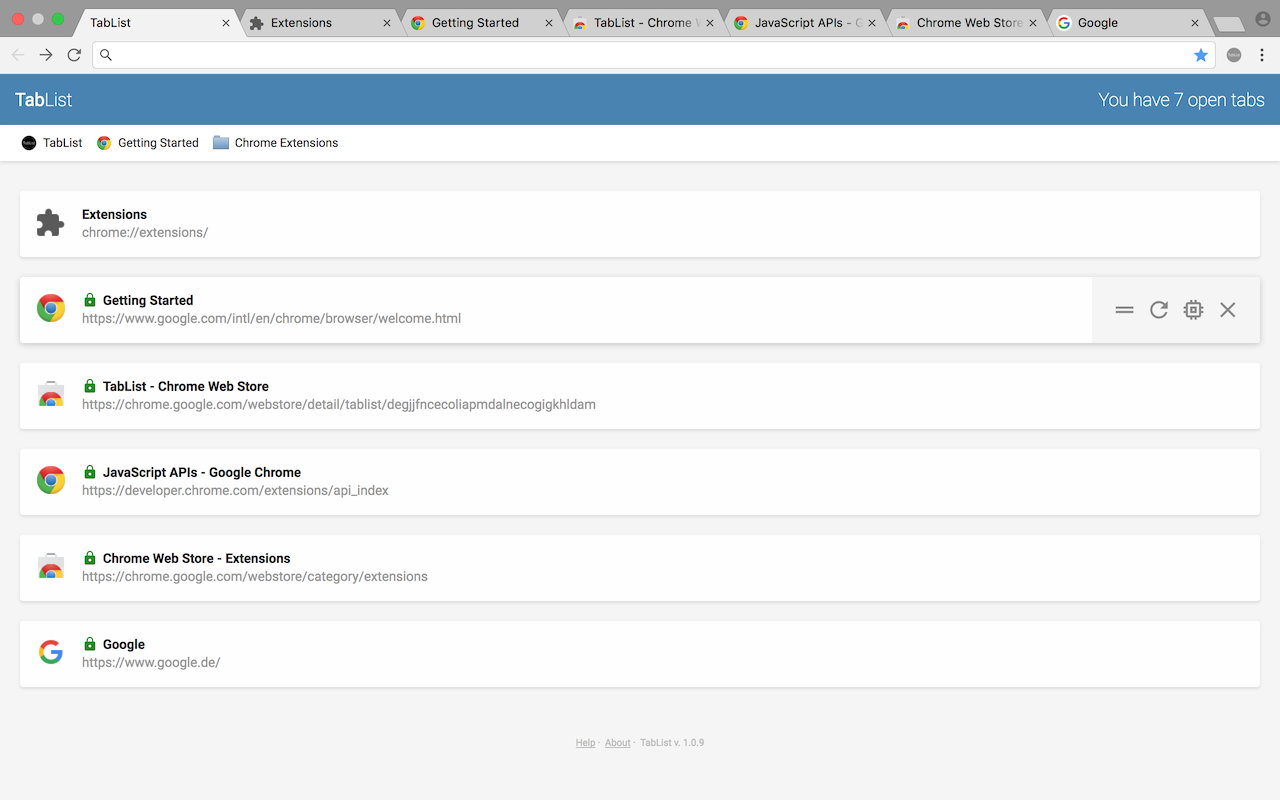This screenshot has height=800, width=1280.
Task: Close Getting Started using the row's X icon
Action: (1228, 310)
